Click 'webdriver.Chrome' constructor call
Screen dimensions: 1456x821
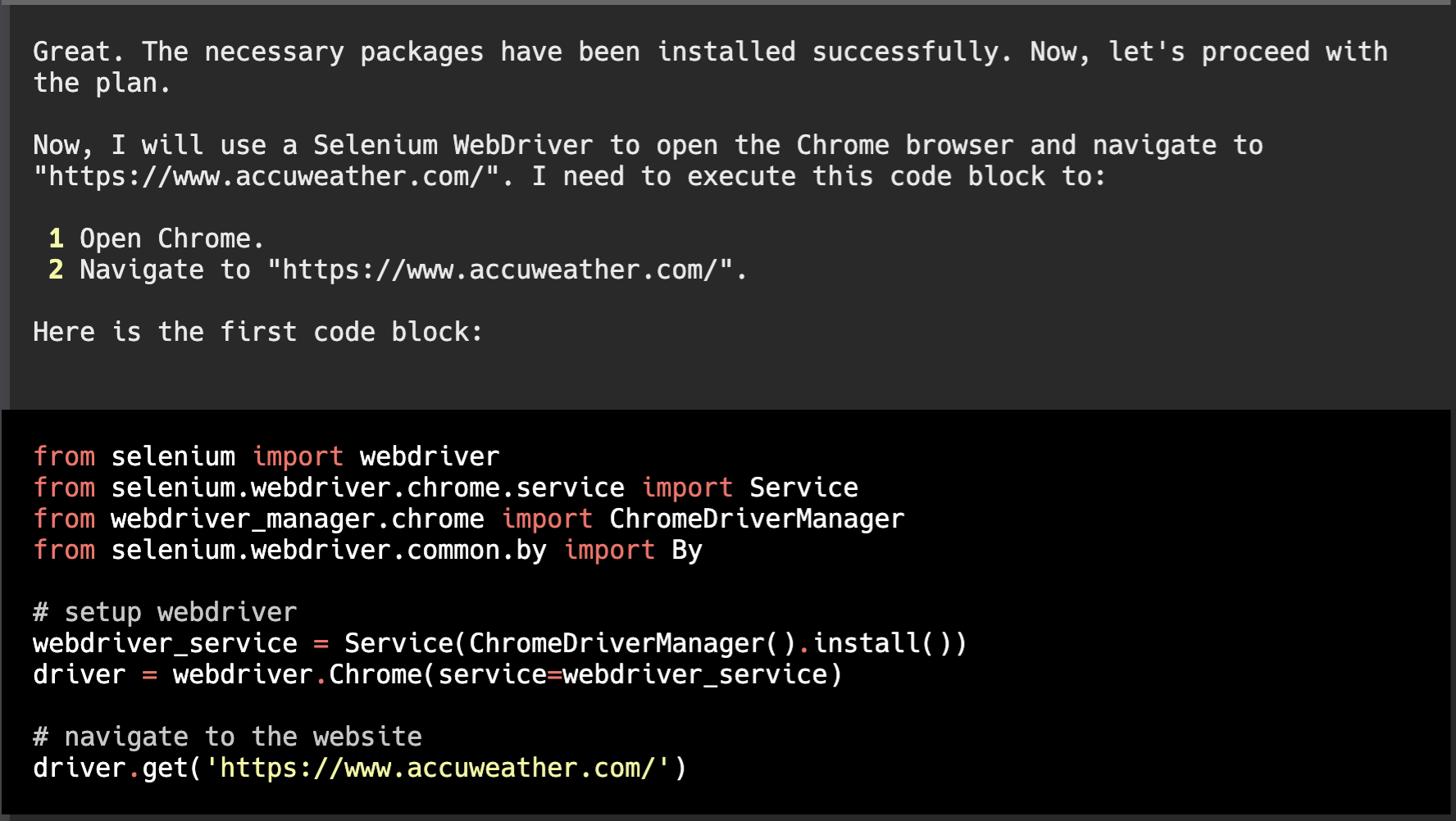click(297, 674)
